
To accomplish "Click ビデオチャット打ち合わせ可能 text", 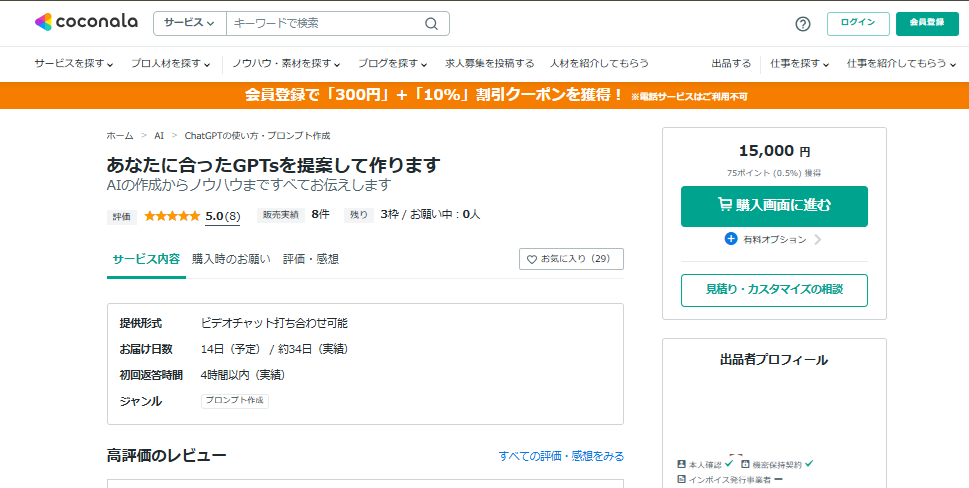I will point(274,323).
